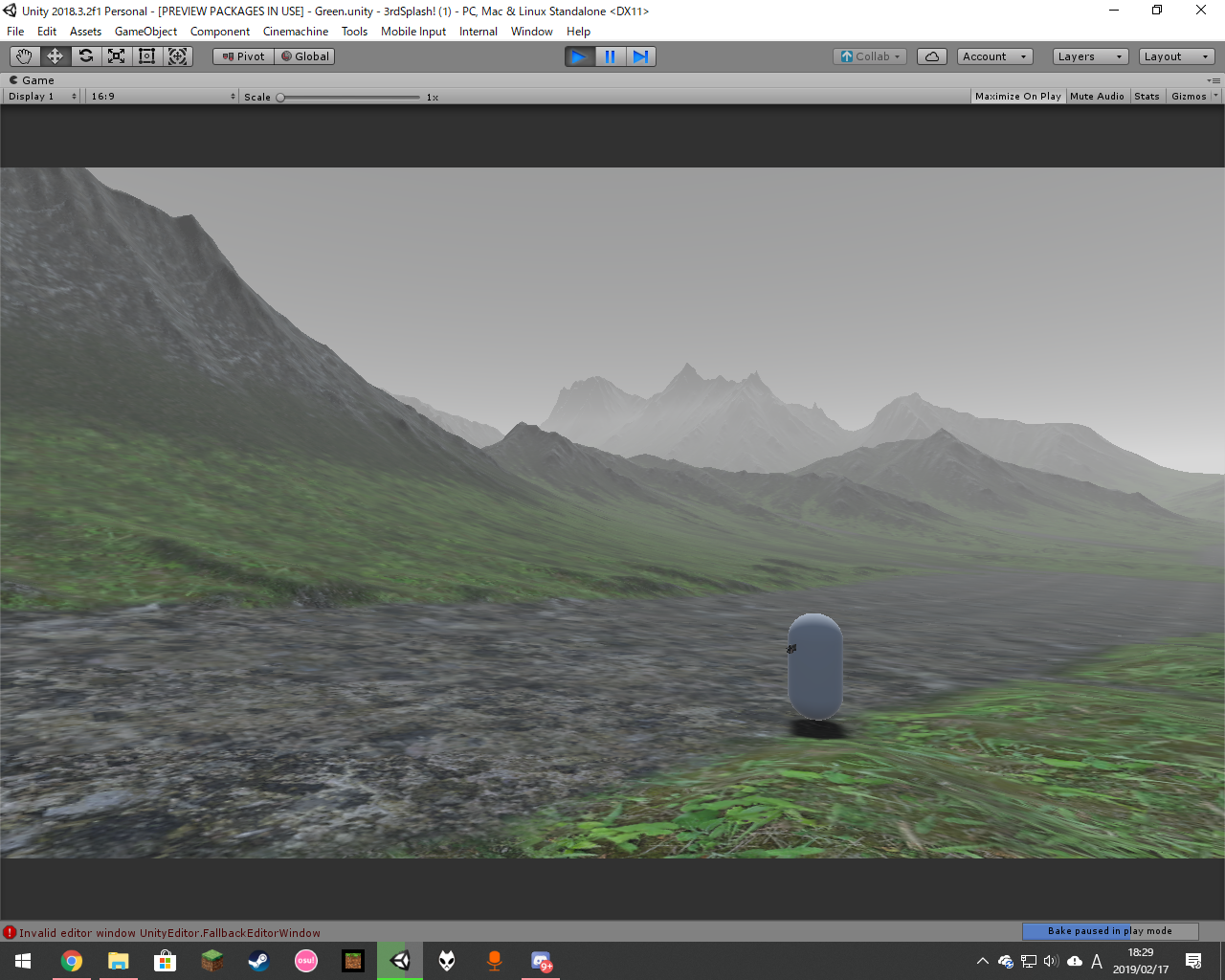1225x980 pixels.
Task: Select the Rect Transform tool
Action: click(x=147, y=56)
